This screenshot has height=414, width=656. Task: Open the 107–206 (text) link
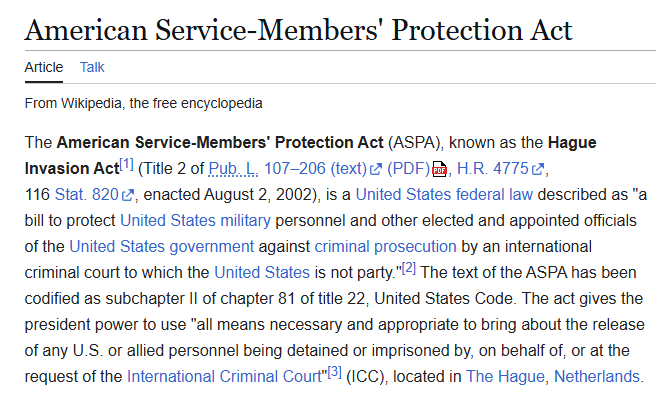pyautogui.click(x=315, y=169)
